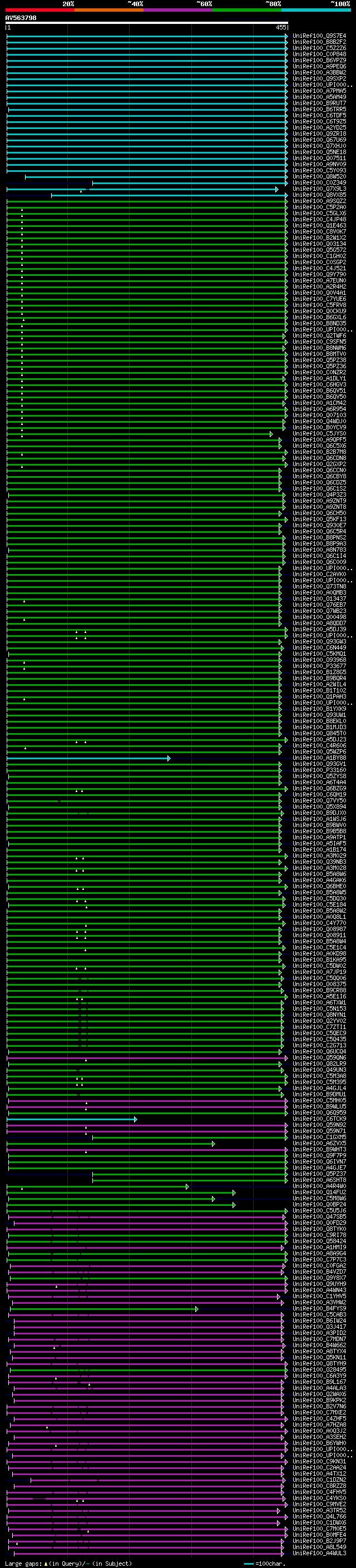Click the cyan ~100% identity legend segment
This screenshot has height=1568, width=356.
[316, 10]
